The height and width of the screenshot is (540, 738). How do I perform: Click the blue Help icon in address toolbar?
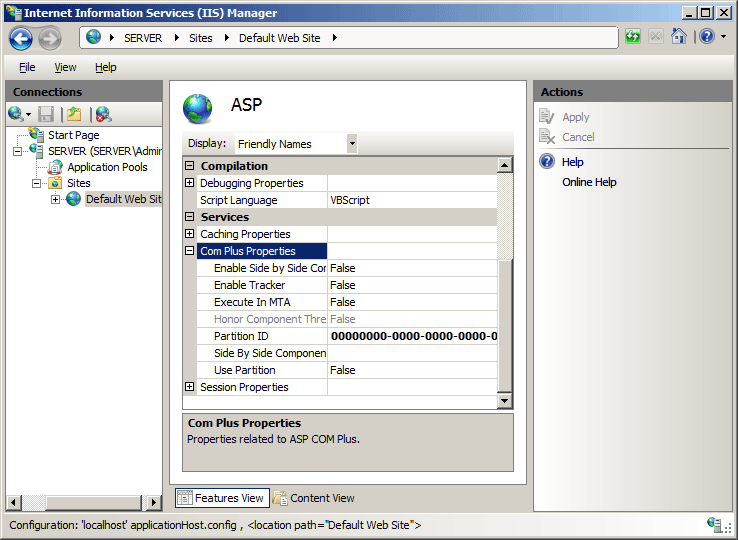pyautogui.click(x=707, y=37)
